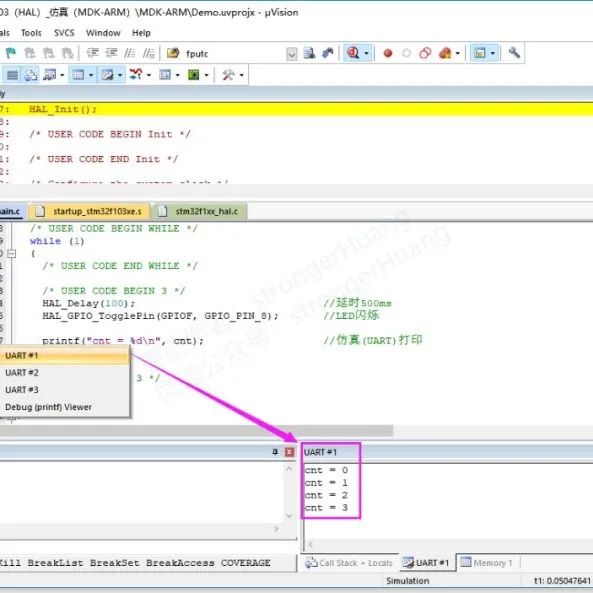This screenshot has height=593, width=593.
Task: Open Configuration wrench icon
Action: pyautogui.click(x=514, y=53)
